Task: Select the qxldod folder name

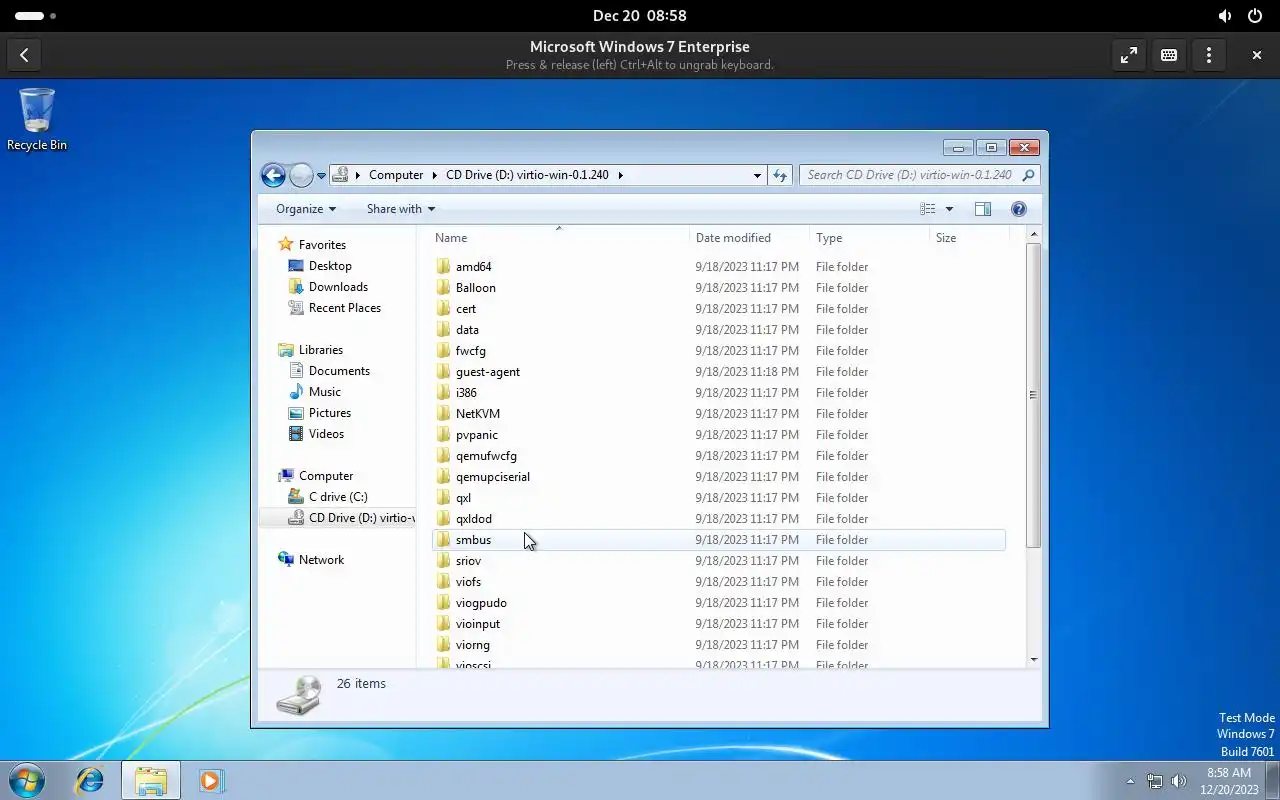Action: pyautogui.click(x=474, y=519)
